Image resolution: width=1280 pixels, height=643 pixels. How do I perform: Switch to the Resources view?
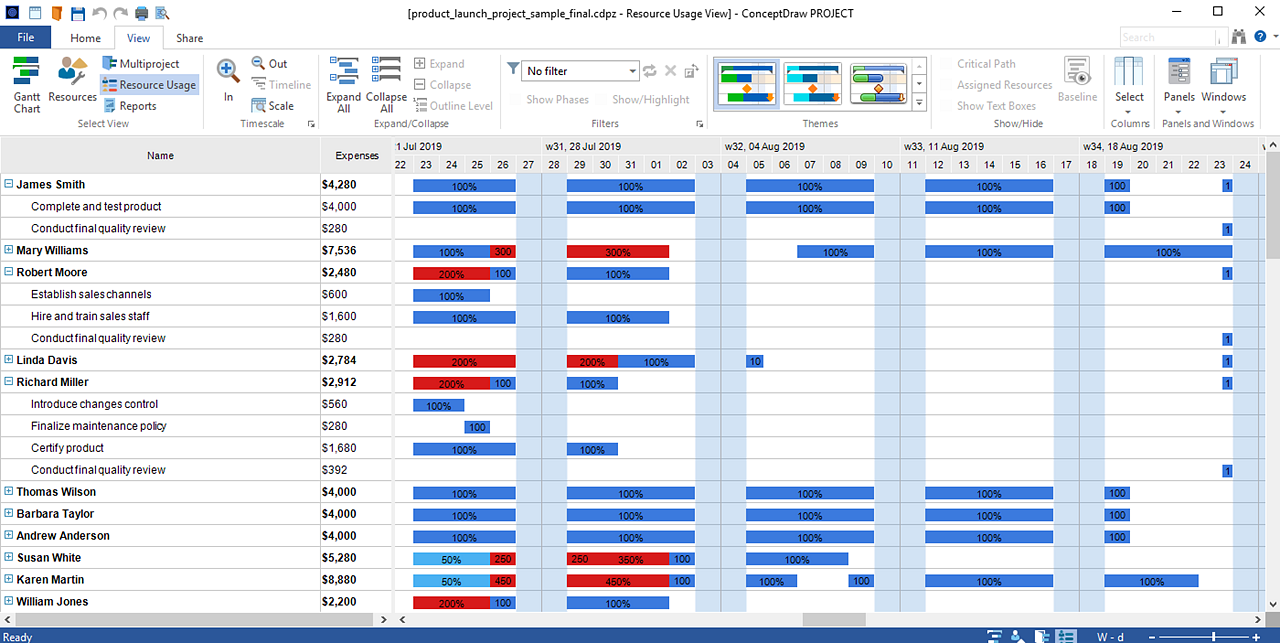(72, 80)
